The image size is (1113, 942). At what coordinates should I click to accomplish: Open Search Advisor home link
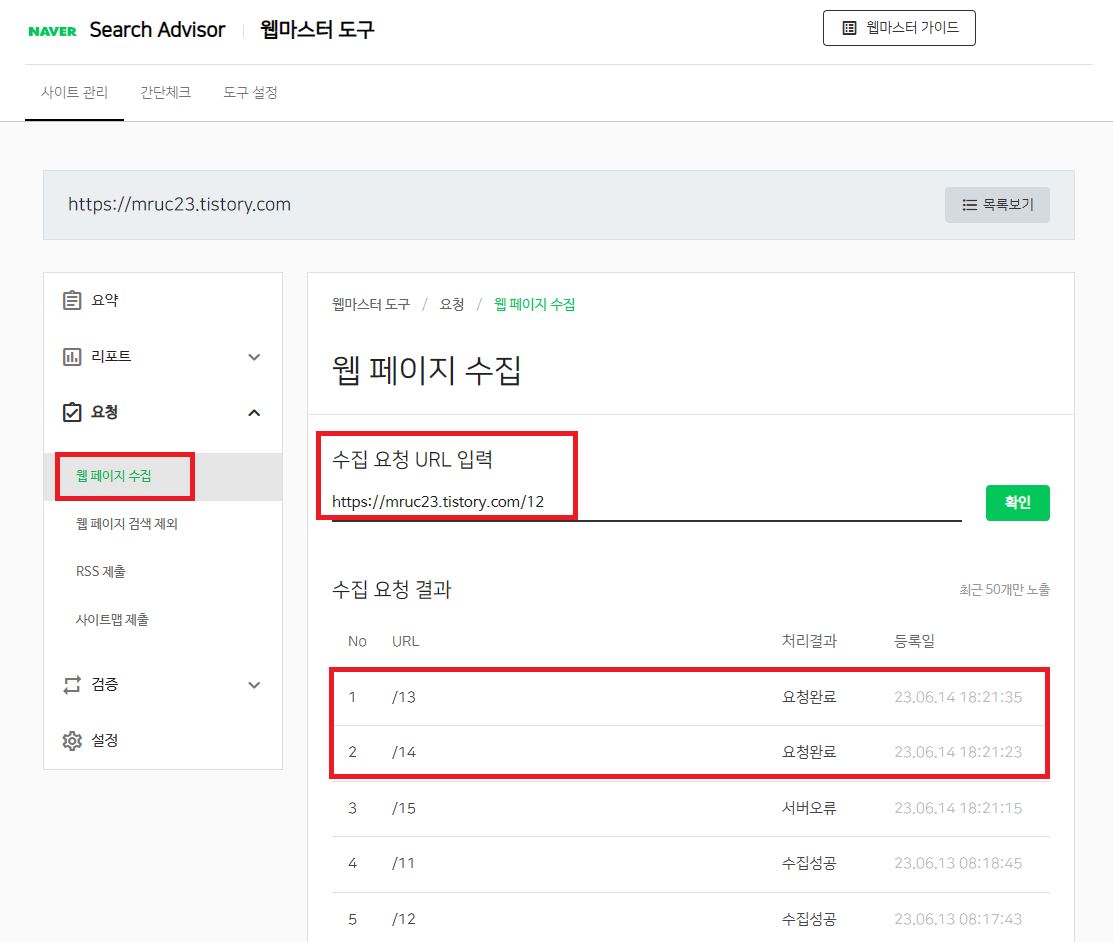tap(157, 30)
